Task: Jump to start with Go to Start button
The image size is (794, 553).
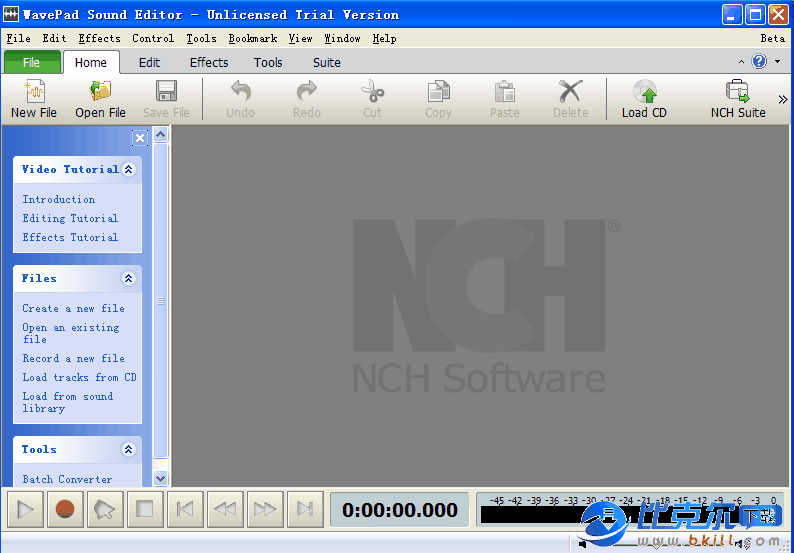Action: [185, 509]
